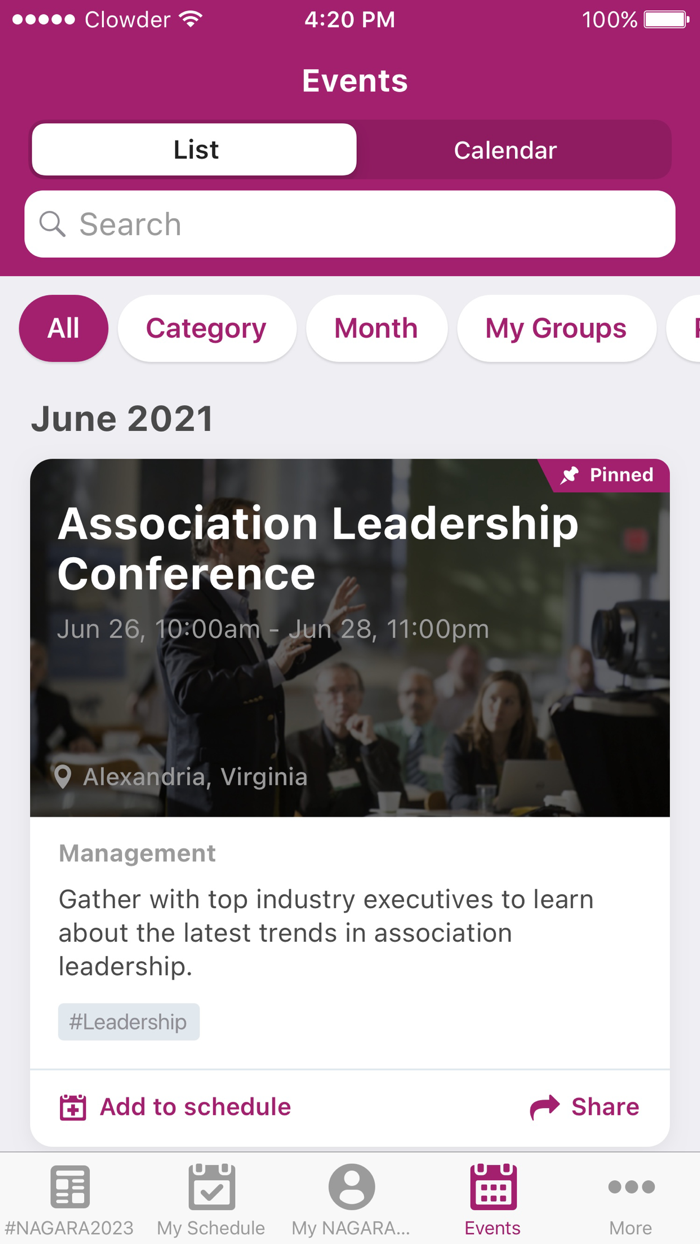Enable the All events filter
The width and height of the screenshot is (700, 1244).
63,328
